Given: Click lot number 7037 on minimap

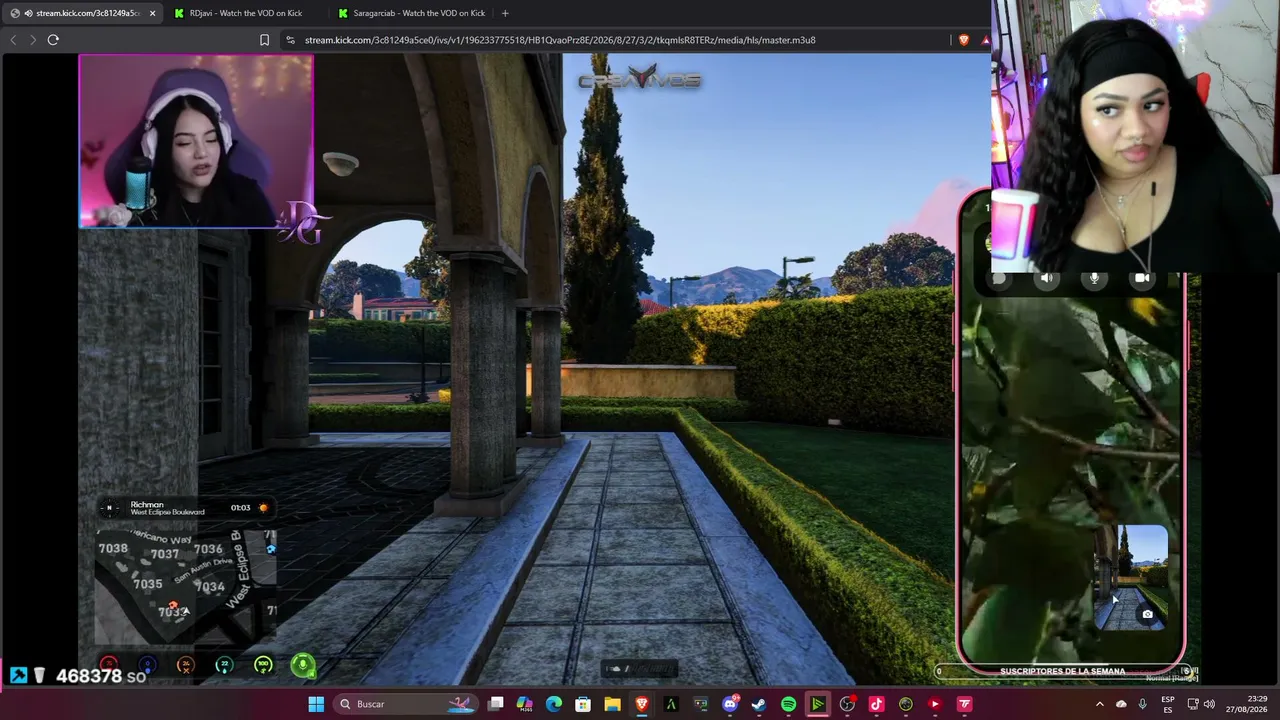Looking at the screenshot, I should pos(164,554).
